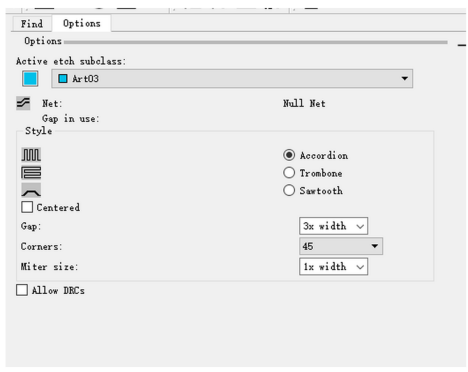The width and height of the screenshot is (468, 372).
Task: Select the Trombone style icon
Action: coord(31,173)
